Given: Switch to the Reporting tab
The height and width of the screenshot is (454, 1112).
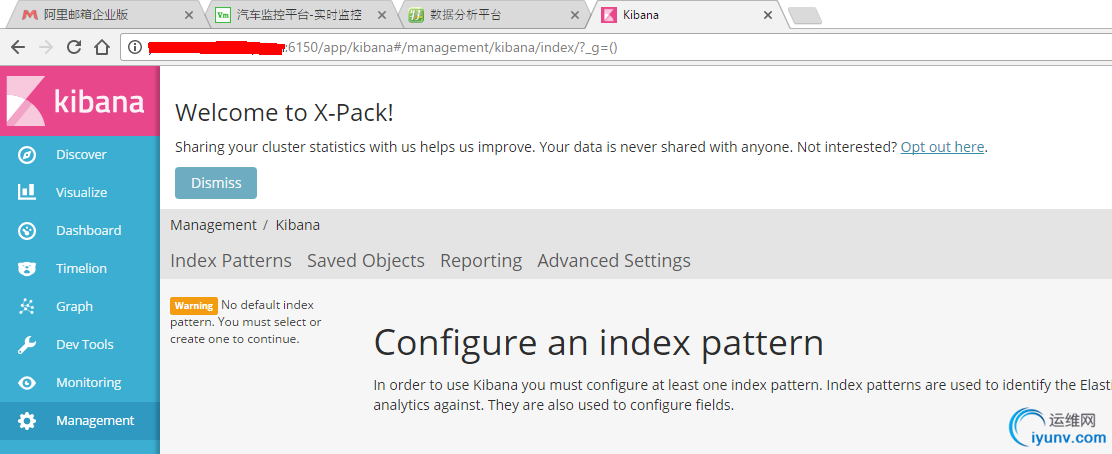Looking at the screenshot, I should (481, 261).
